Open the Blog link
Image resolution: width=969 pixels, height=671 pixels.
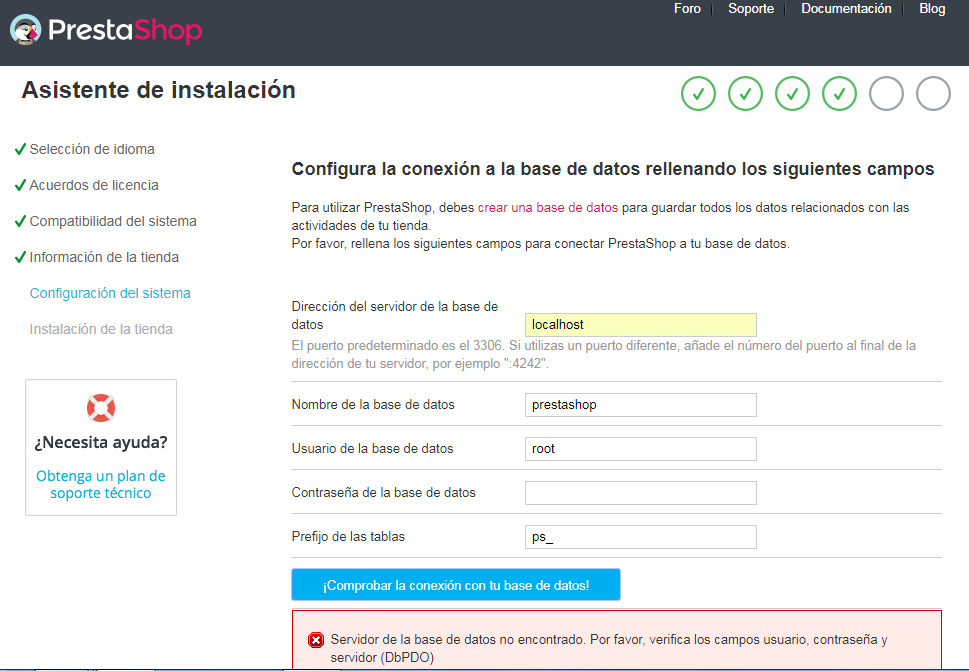click(932, 9)
